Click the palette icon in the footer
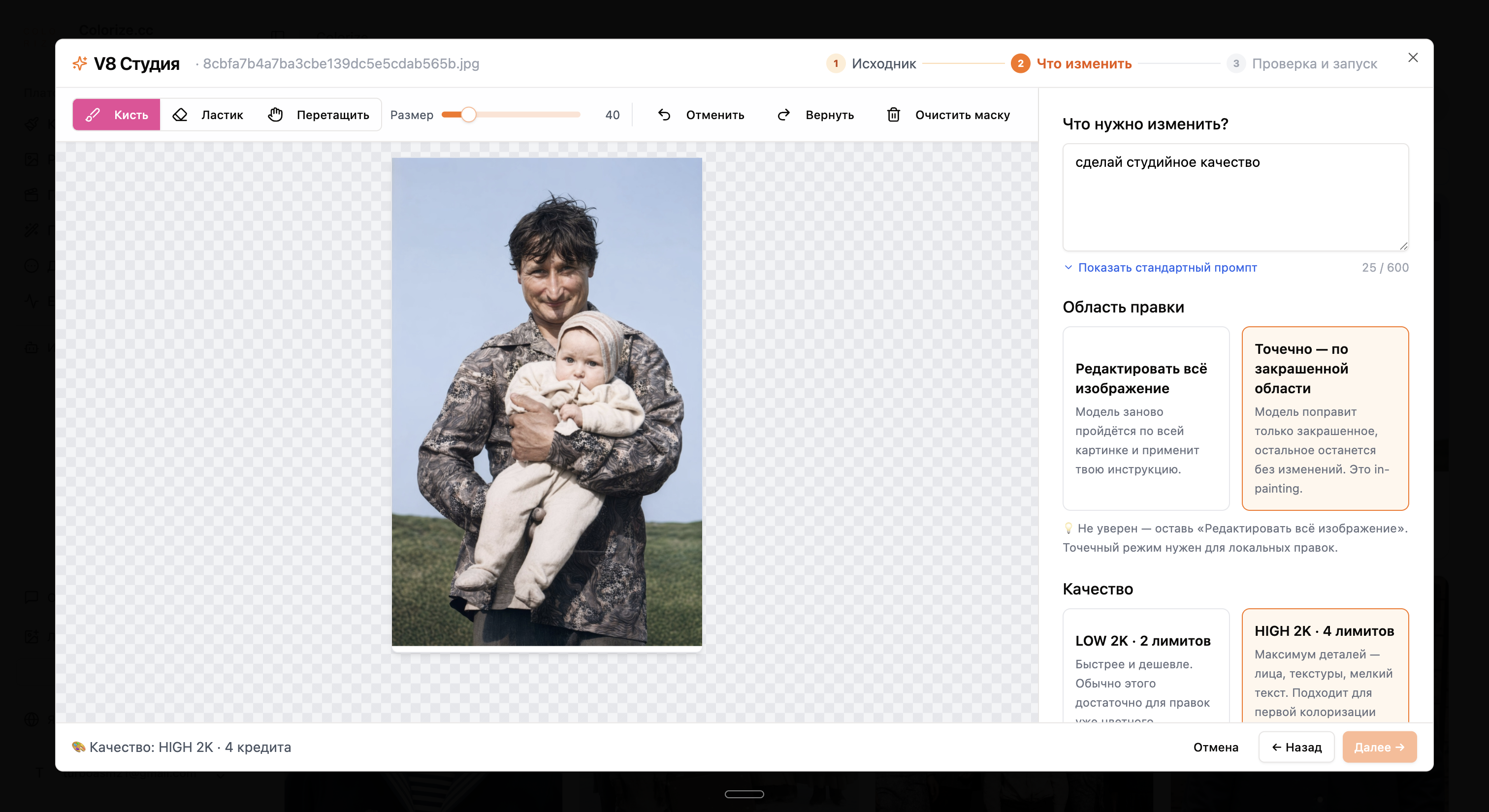Viewport: 1489px width, 812px height. click(79, 747)
